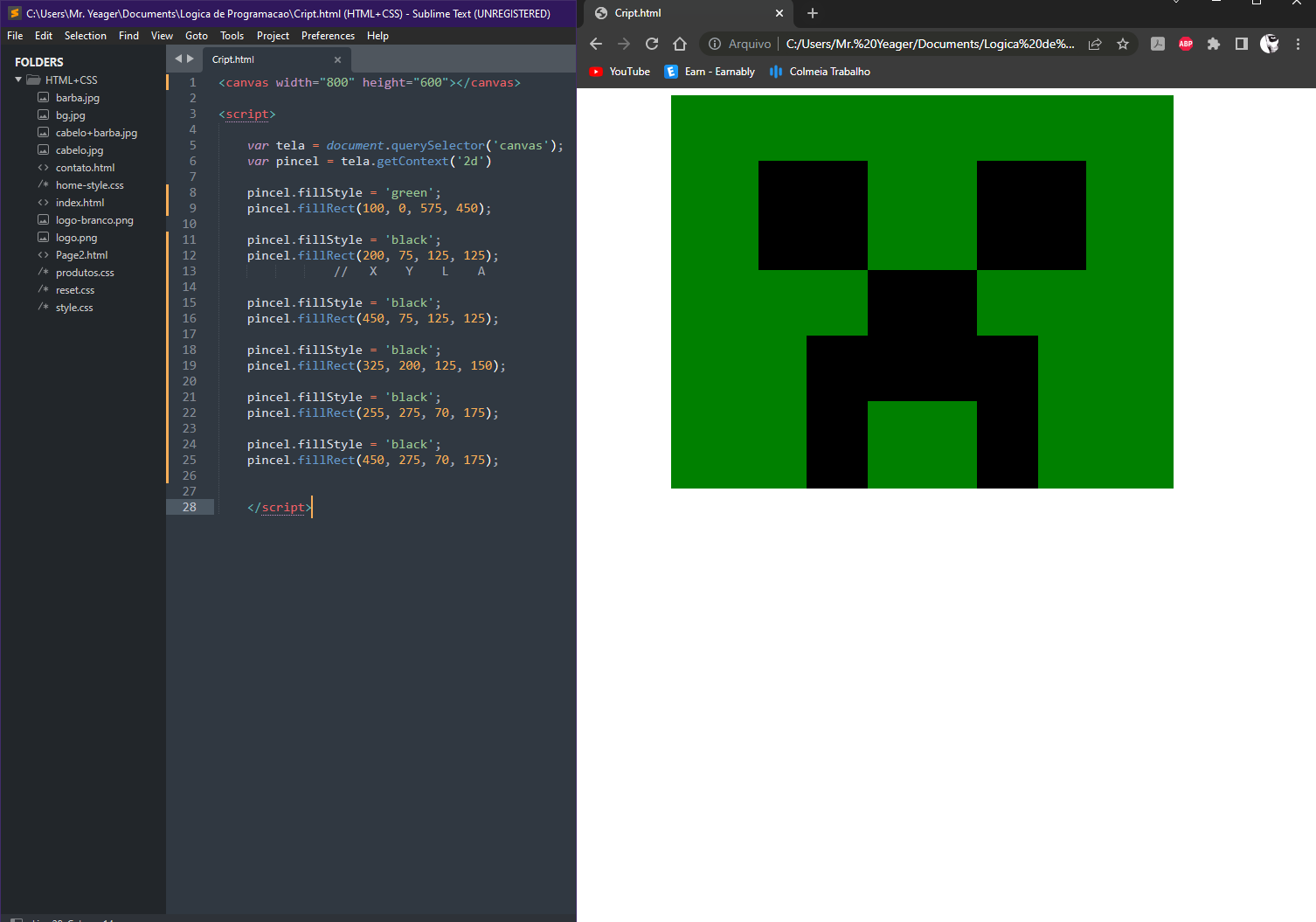The width and height of the screenshot is (1316, 922).
Task: Open the Help menu
Action: [377, 36]
